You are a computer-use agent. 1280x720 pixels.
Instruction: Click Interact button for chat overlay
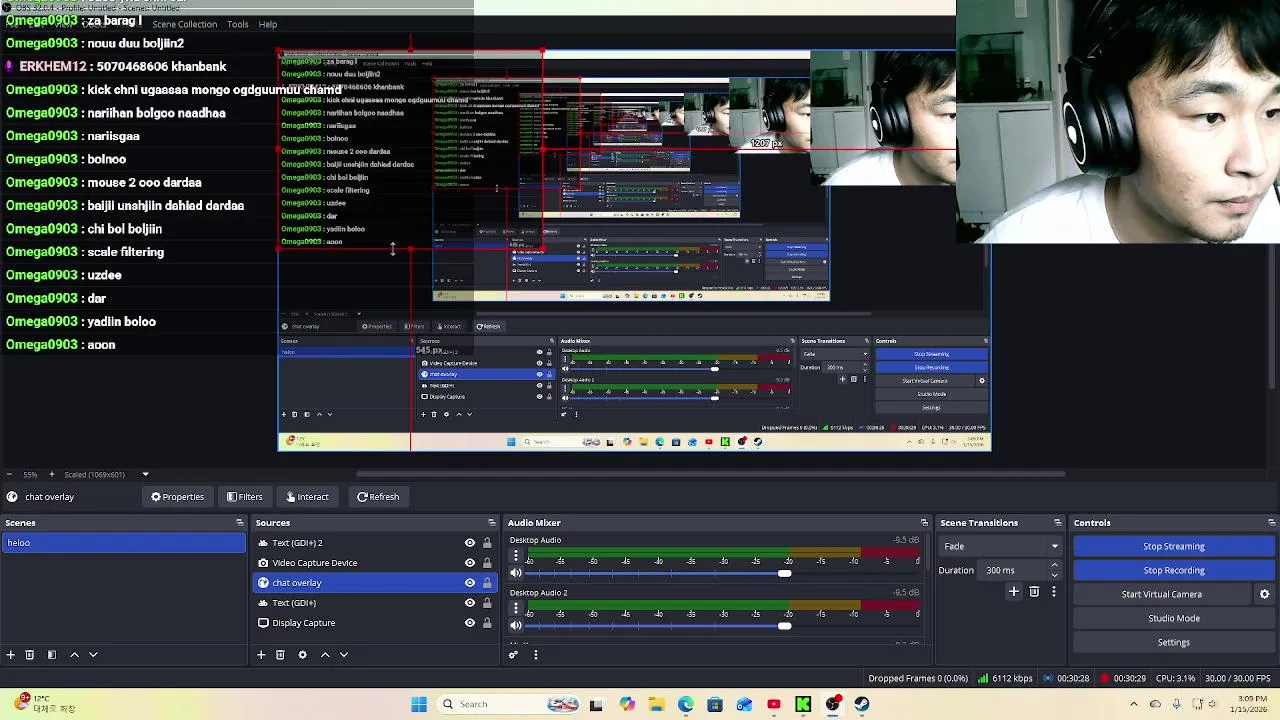pyautogui.click(x=307, y=497)
